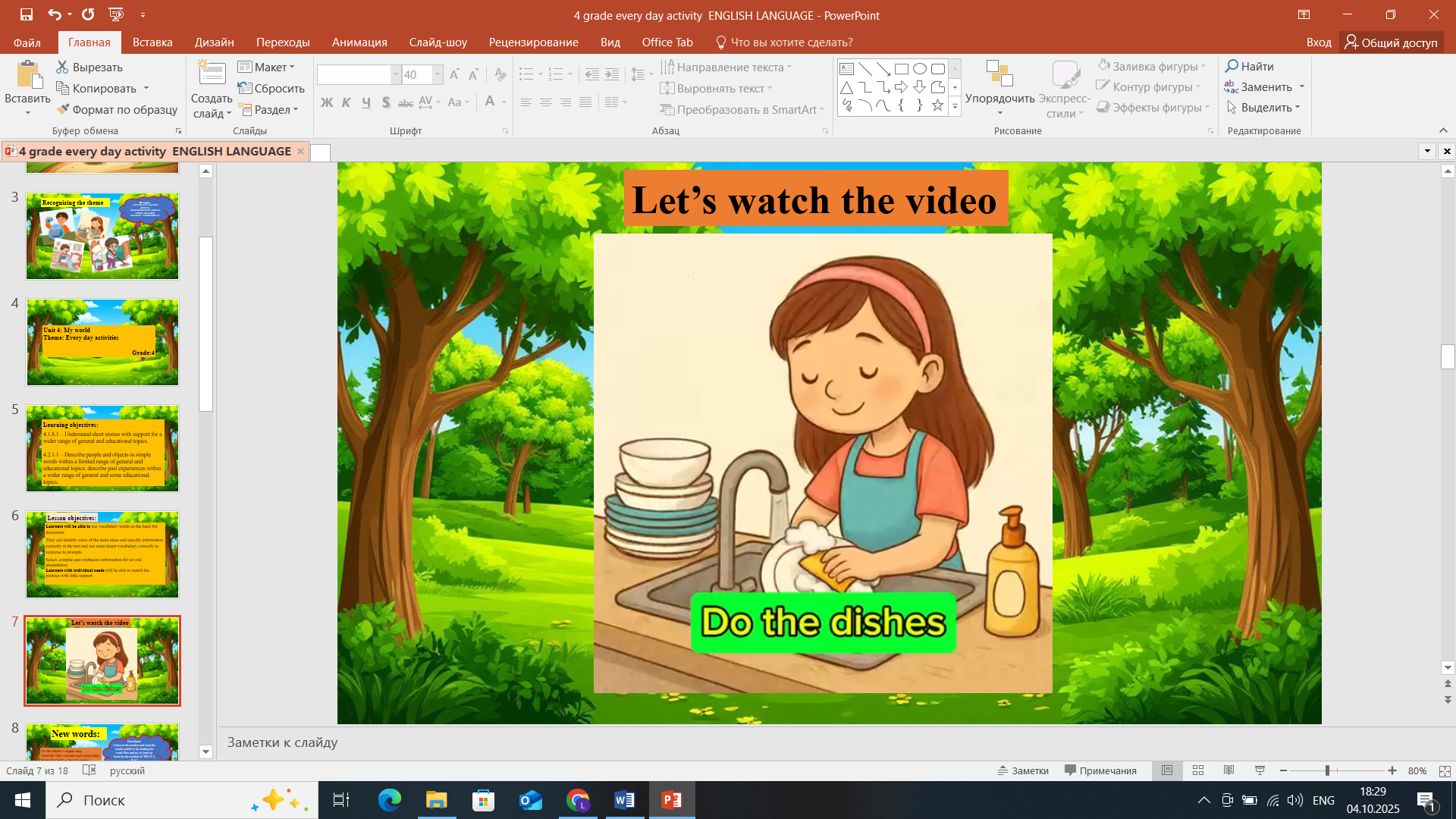Switch to Reading view in status bar
The image size is (1456, 819).
pos(1228,770)
